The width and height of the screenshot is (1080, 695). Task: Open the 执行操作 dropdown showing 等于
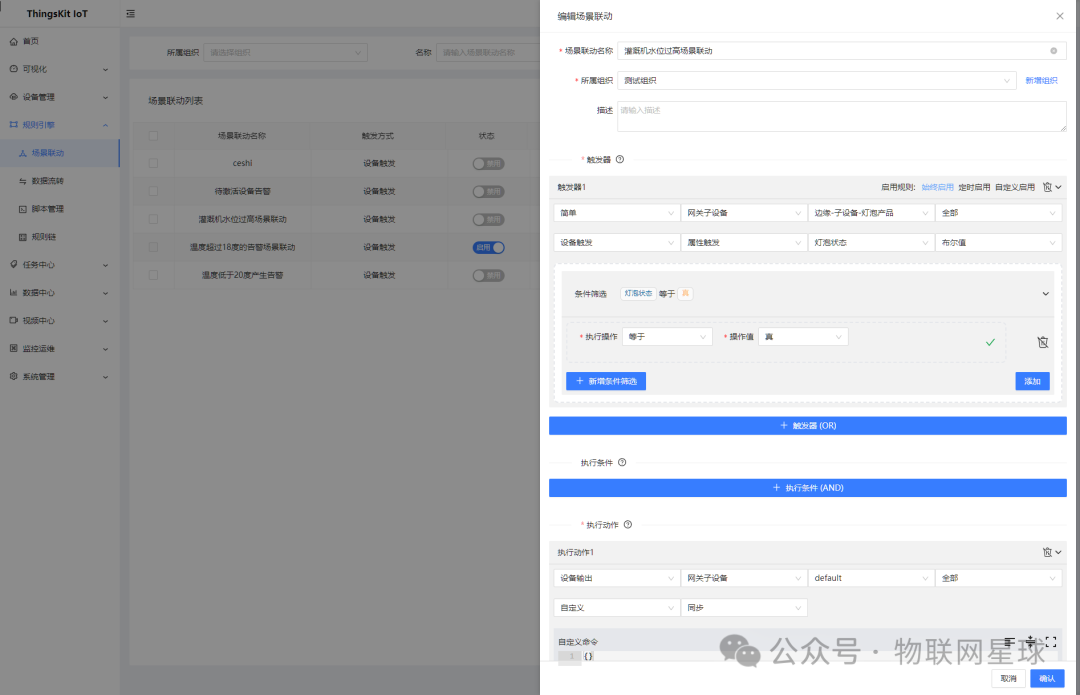[667, 337]
